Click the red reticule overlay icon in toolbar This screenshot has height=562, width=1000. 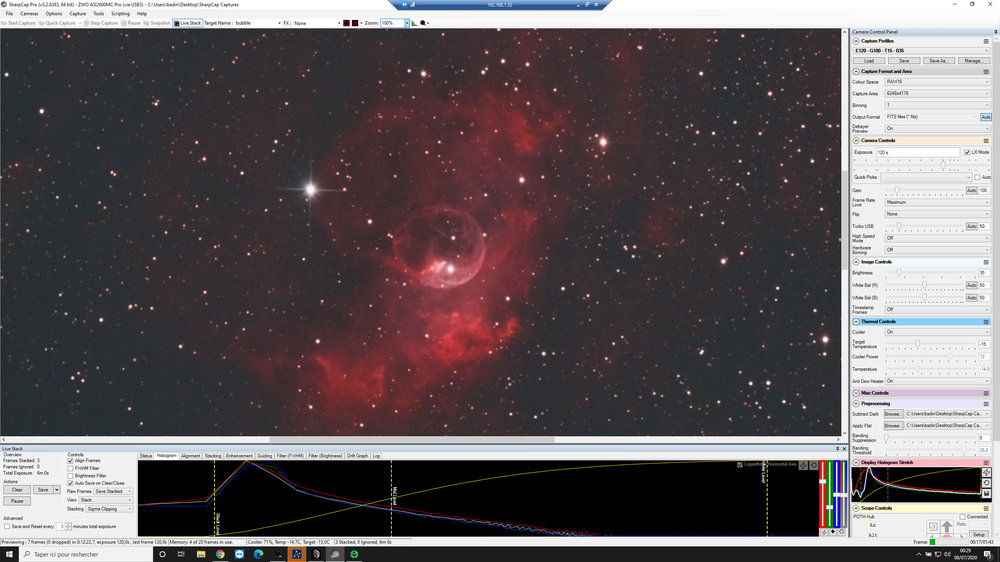pos(346,23)
